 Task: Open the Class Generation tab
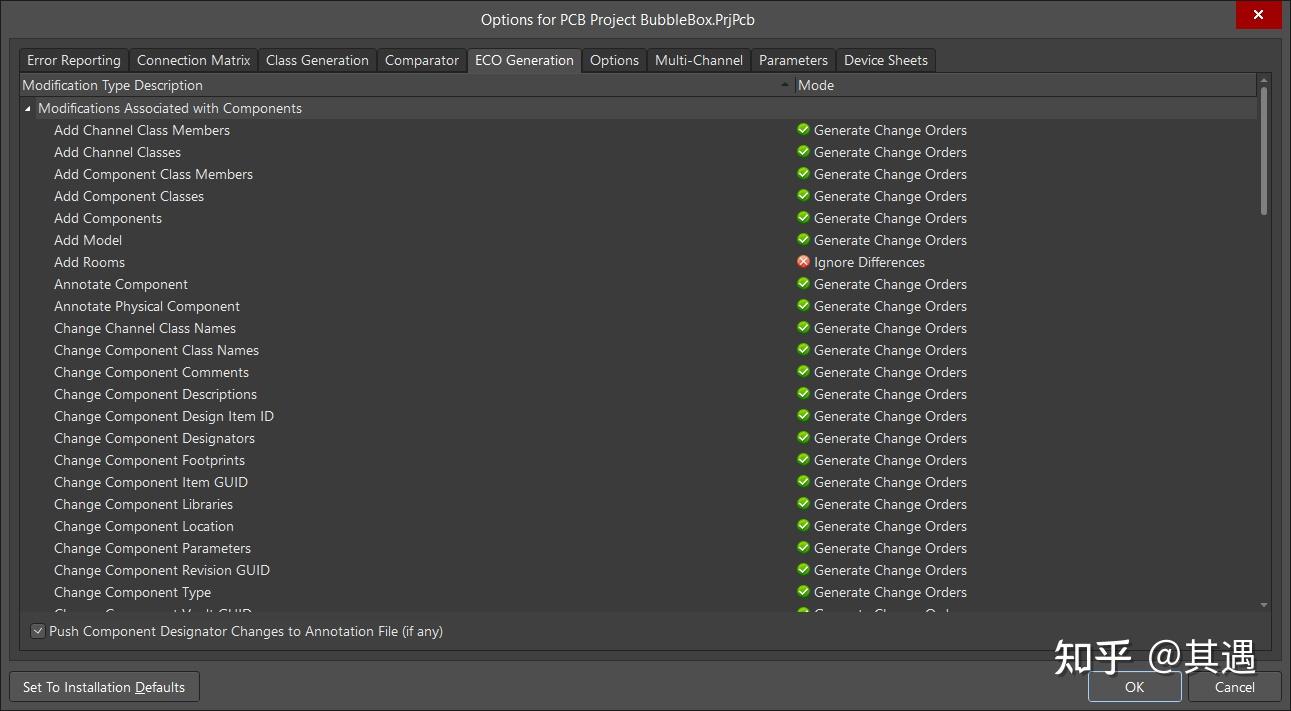coord(317,60)
